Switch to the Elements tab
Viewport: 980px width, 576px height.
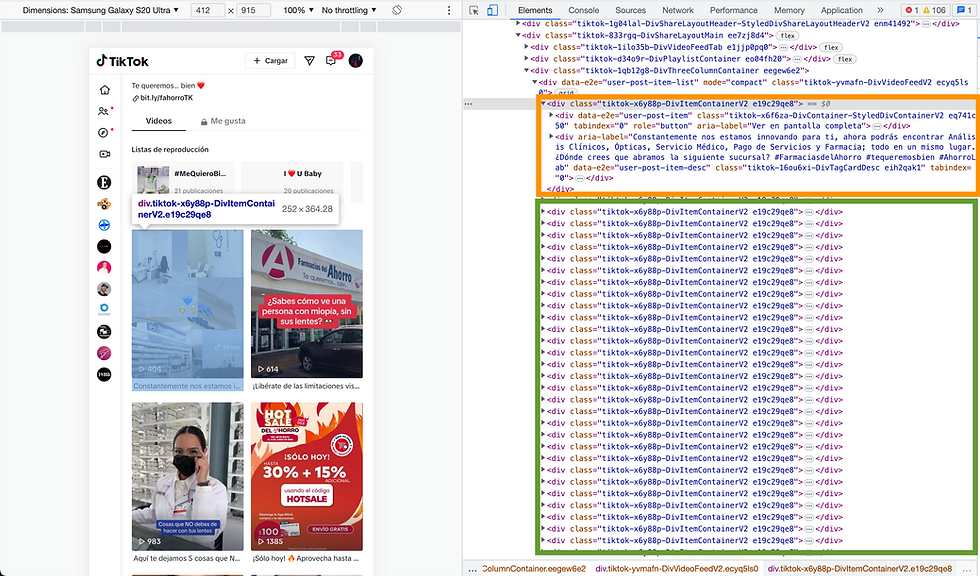coord(535,10)
